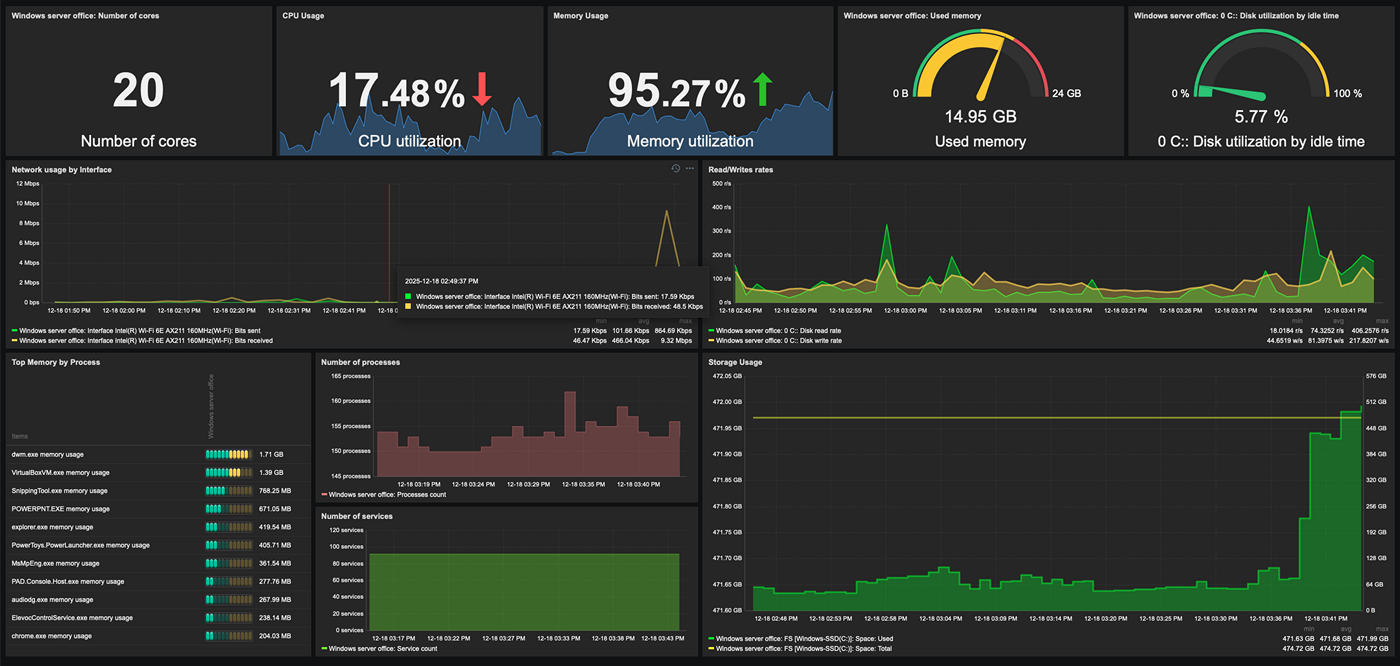Image resolution: width=1400 pixels, height=666 pixels.
Task: Click the 14.95 GB Used memory value
Action: (x=980, y=117)
